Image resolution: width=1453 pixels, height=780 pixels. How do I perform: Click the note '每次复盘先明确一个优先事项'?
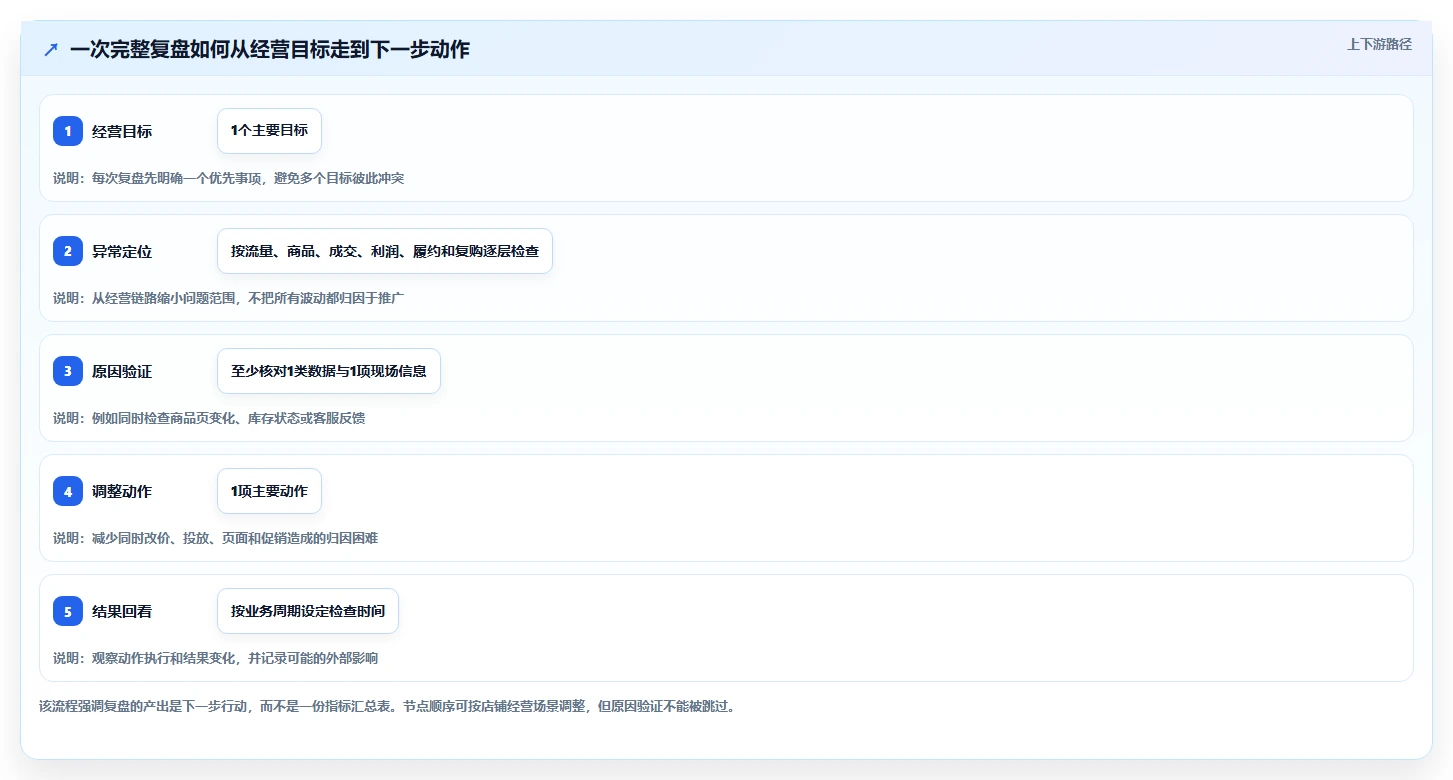[176, 178]
